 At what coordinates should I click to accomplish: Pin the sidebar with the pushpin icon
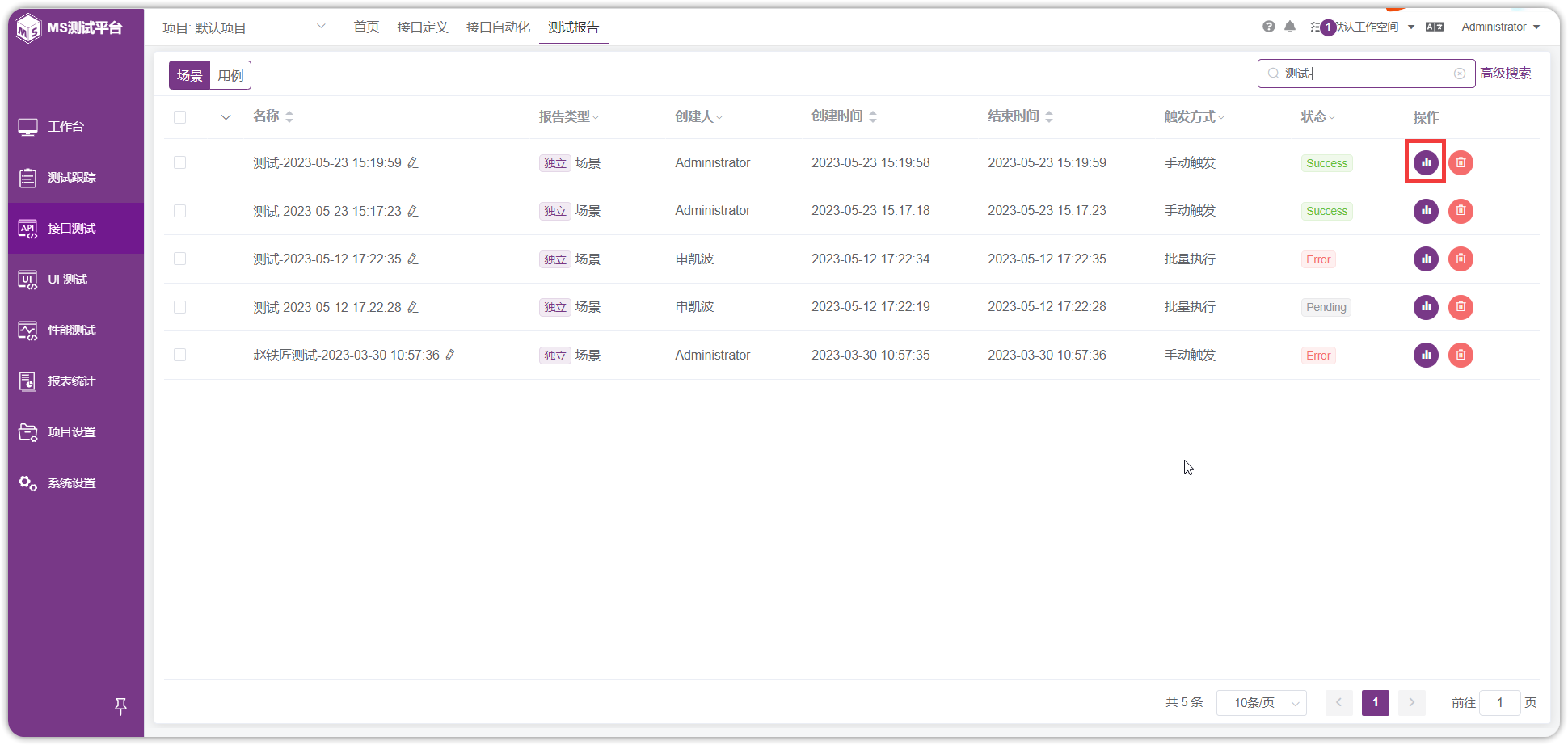[120, 706]
